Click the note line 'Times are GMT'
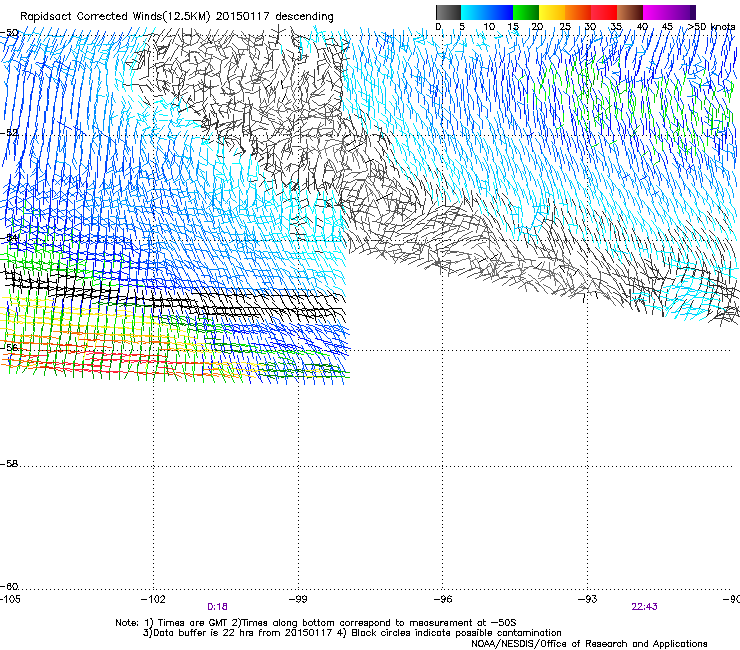Screen dimensions: 740x650 click(x=191, y=623)
